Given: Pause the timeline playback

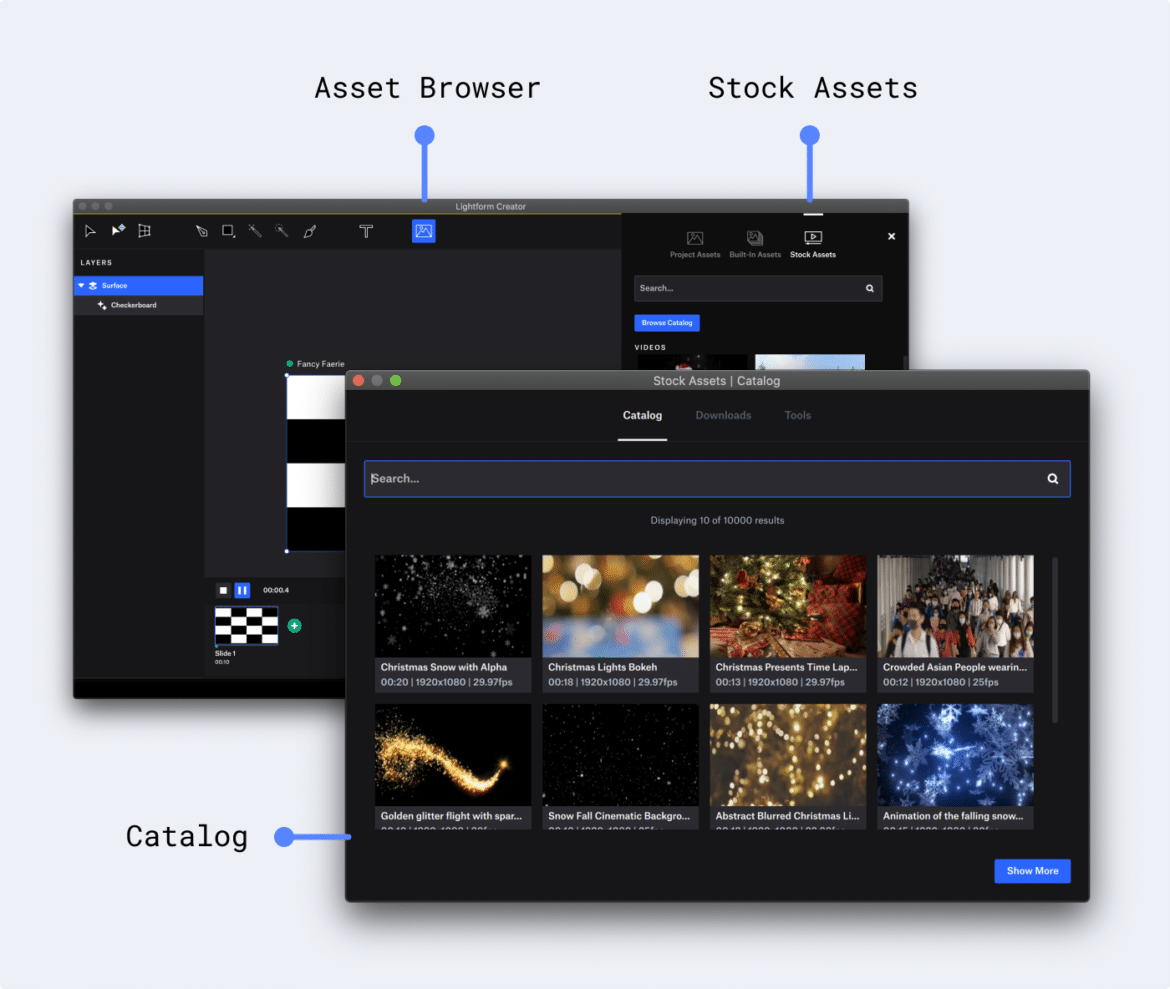Looking at the screenshot, I should pos(242,590).
